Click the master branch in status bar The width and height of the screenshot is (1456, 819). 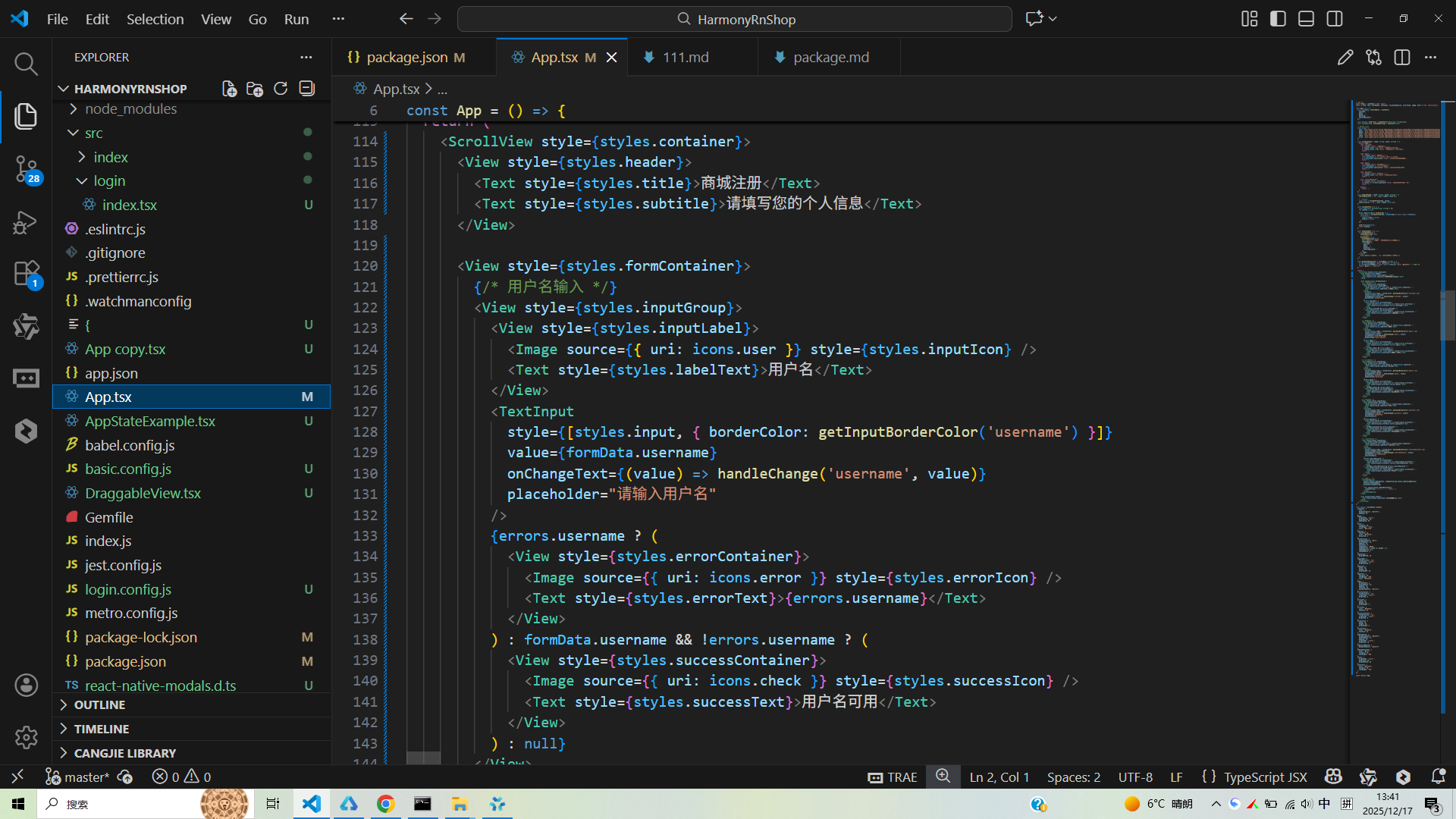tap(86, 777)
